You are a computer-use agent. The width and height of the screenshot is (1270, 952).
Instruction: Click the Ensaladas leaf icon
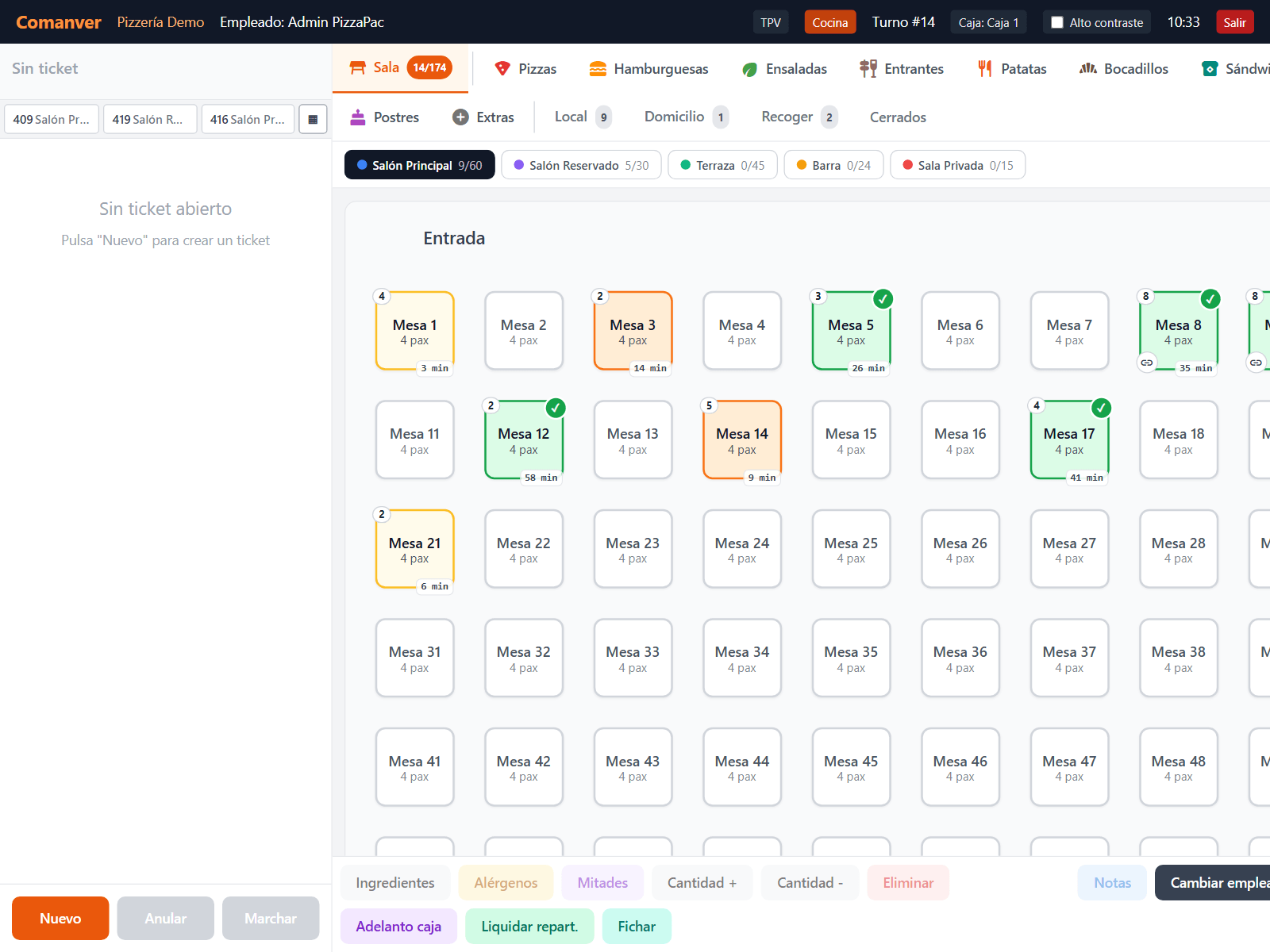749,69
